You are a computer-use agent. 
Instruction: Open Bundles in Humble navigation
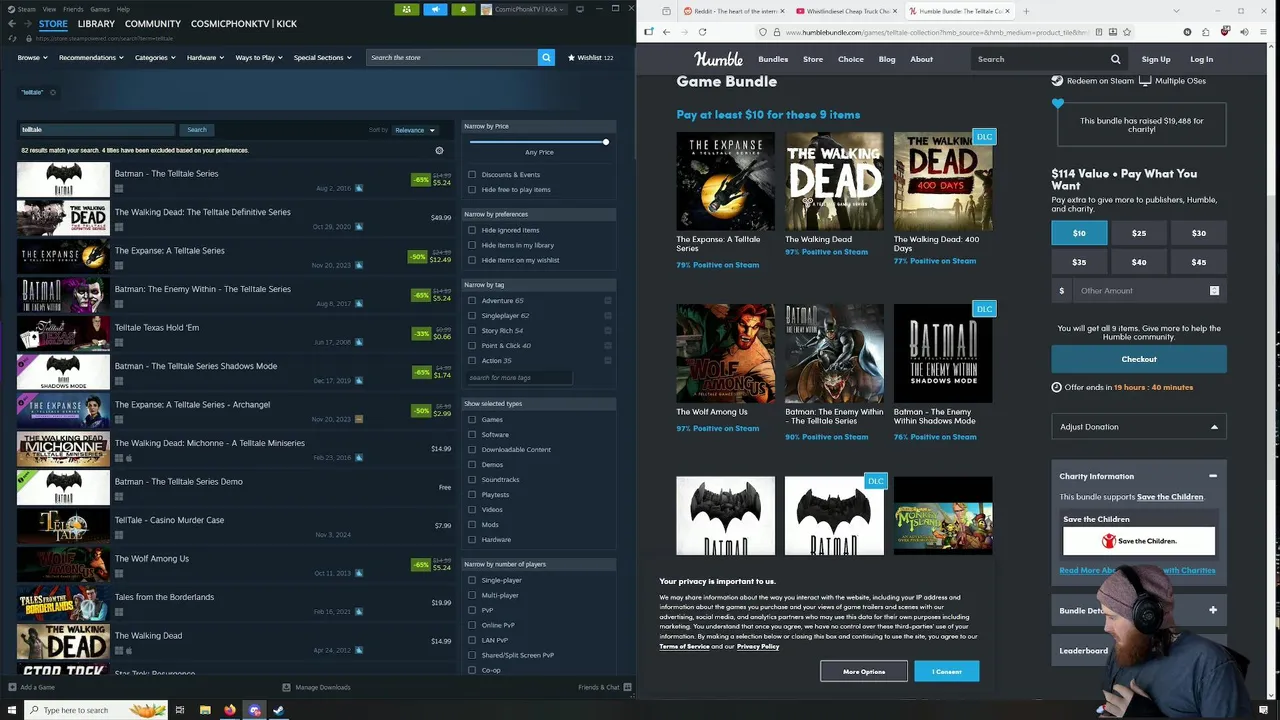coord(773,59)
